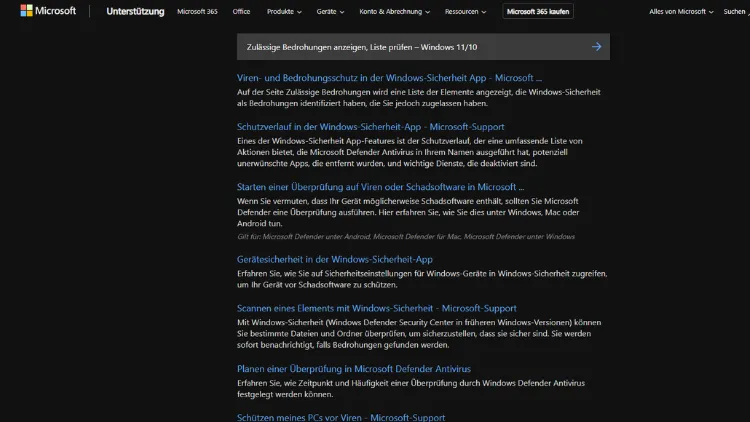Click description starting 'Eines der Windows-Sicherheit App-Features'
This screenshot has width=750, height=422.
409,152
